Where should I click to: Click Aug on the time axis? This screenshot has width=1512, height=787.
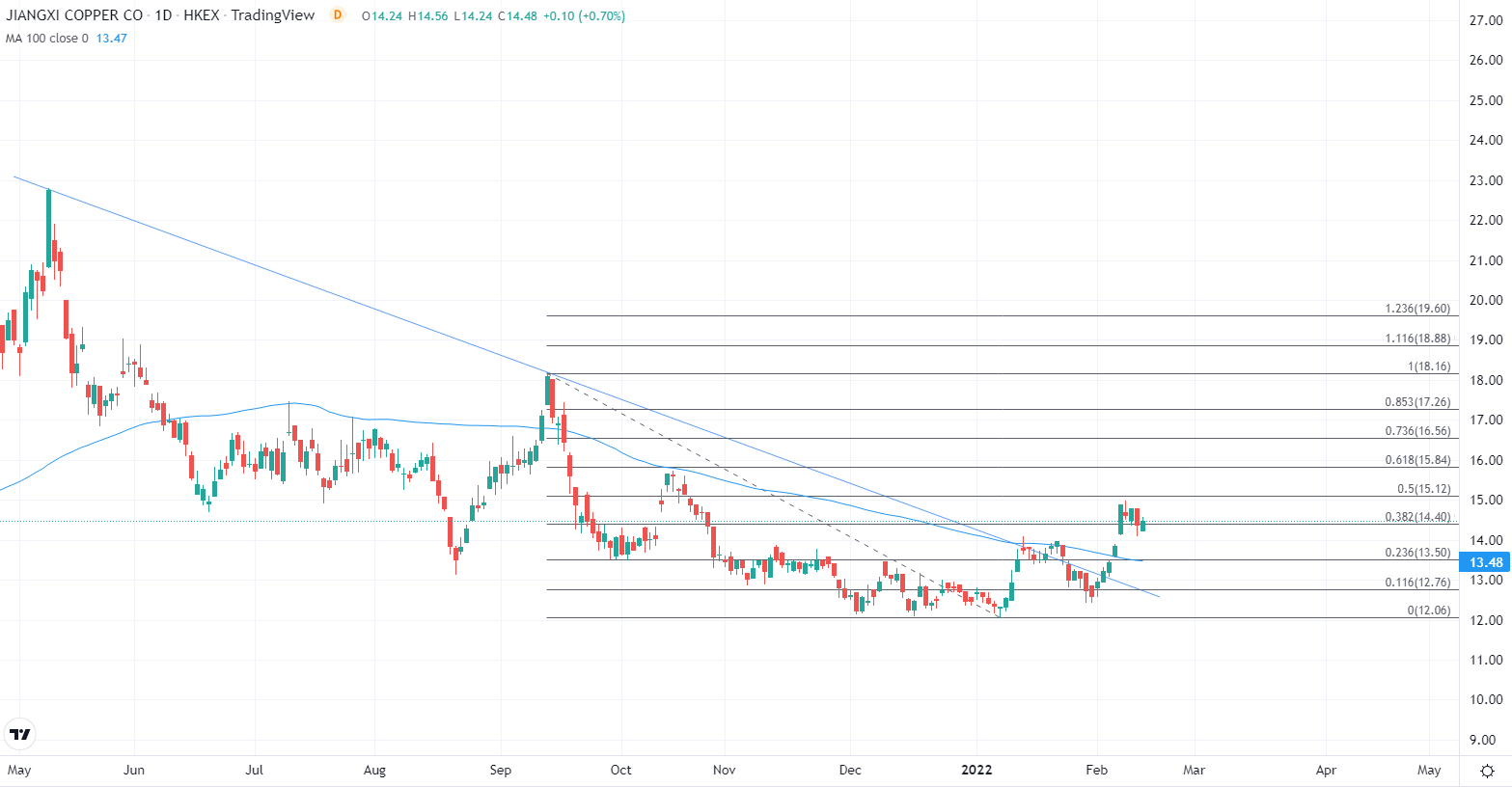374,770
